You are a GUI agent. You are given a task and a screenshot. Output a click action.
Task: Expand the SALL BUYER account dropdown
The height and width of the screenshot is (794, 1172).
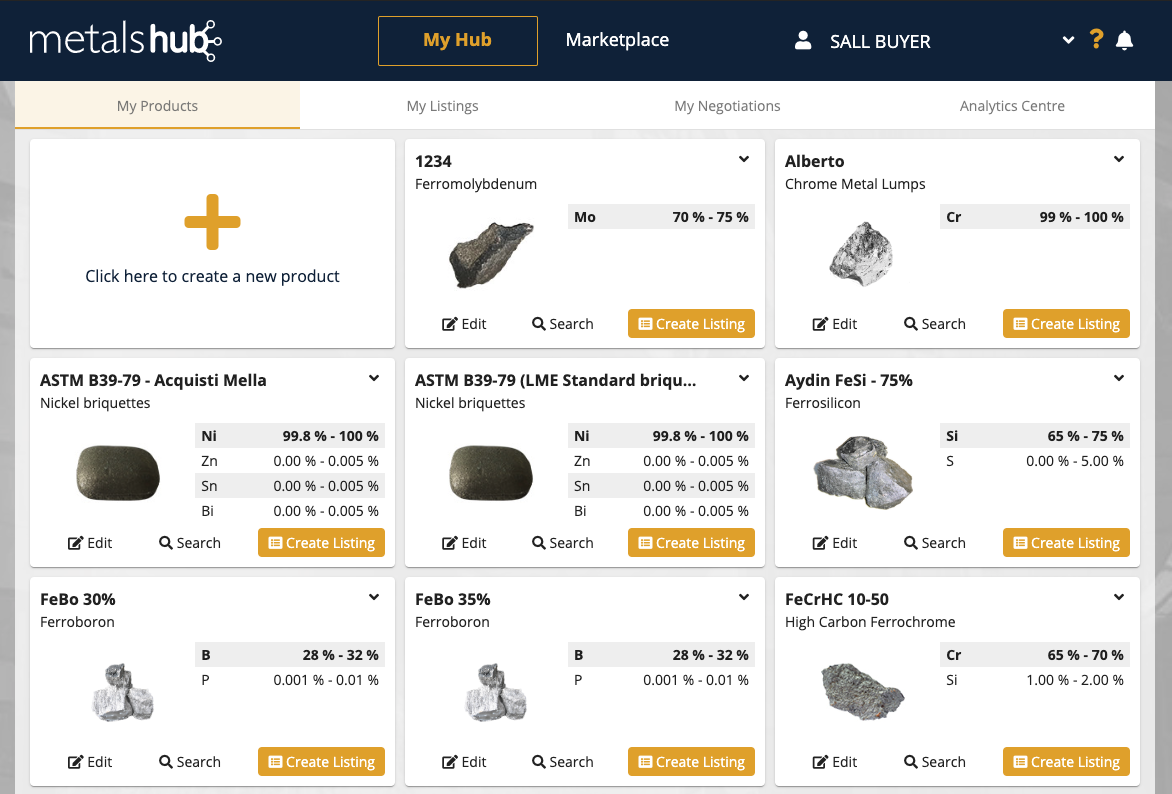pyautogui.click(x=1067, y=40)
